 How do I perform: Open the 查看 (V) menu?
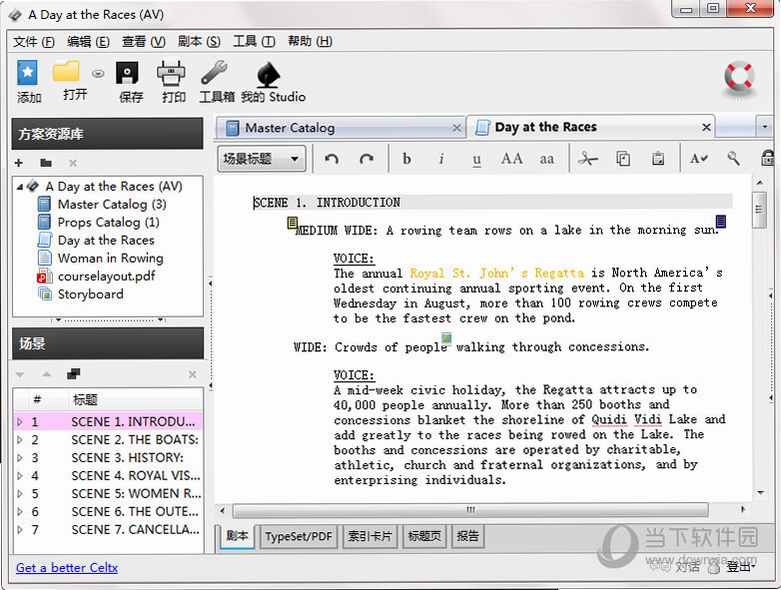143,41
